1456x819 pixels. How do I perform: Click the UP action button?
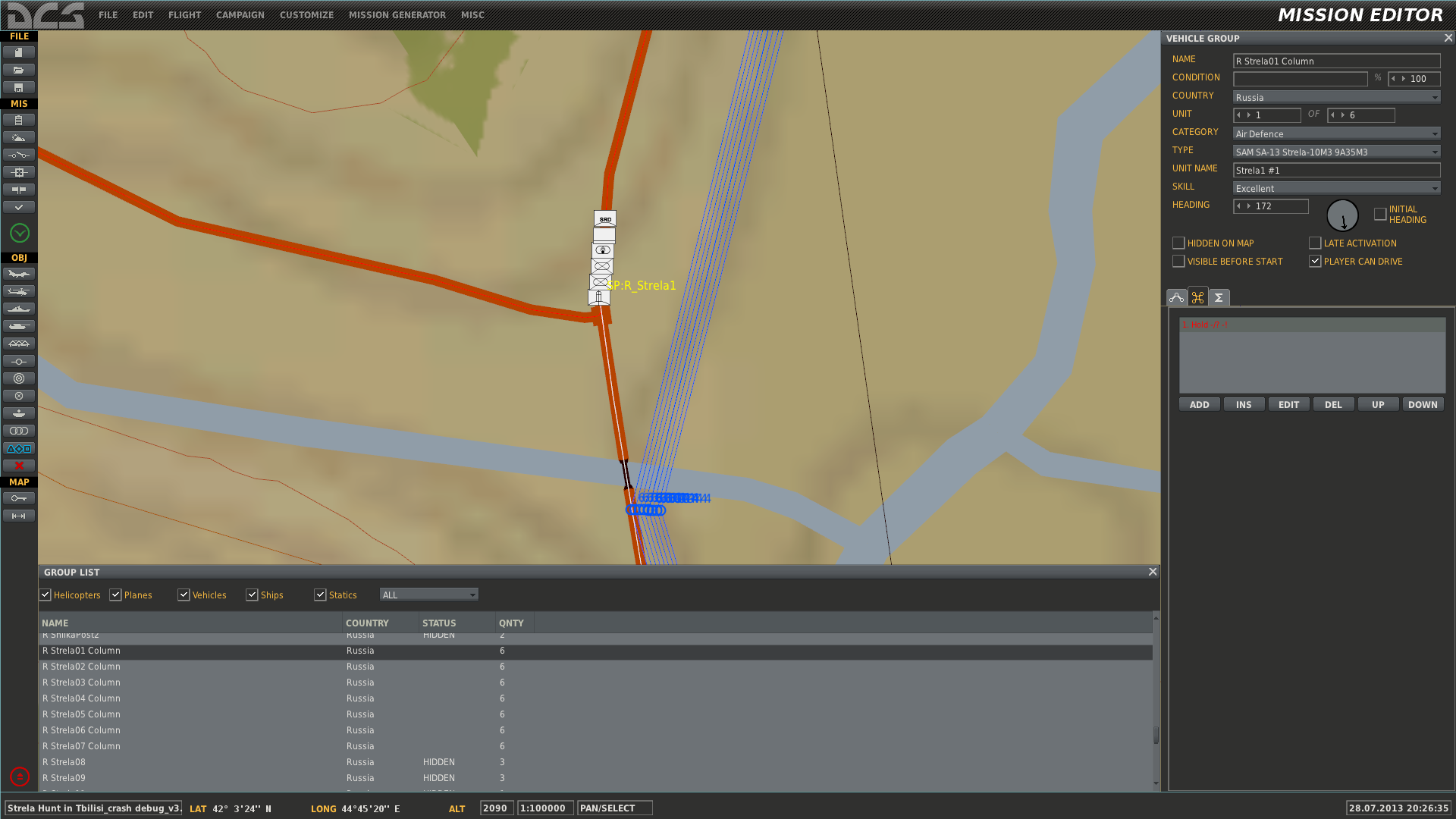(x=1378, y=405)
